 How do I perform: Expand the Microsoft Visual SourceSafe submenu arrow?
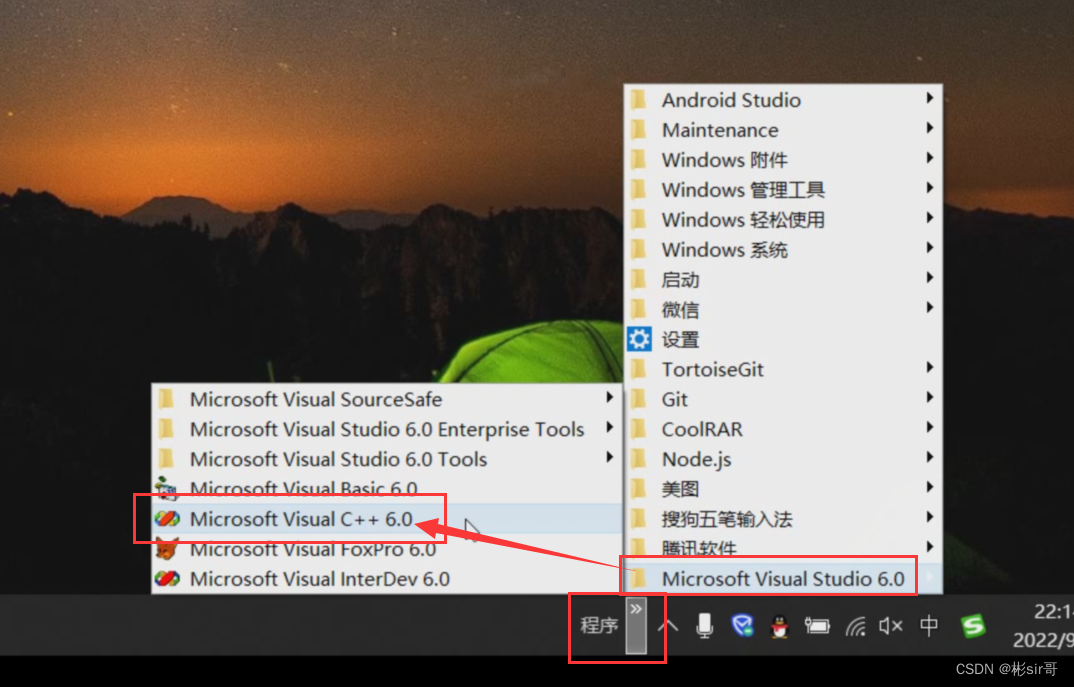click(609, 397)
